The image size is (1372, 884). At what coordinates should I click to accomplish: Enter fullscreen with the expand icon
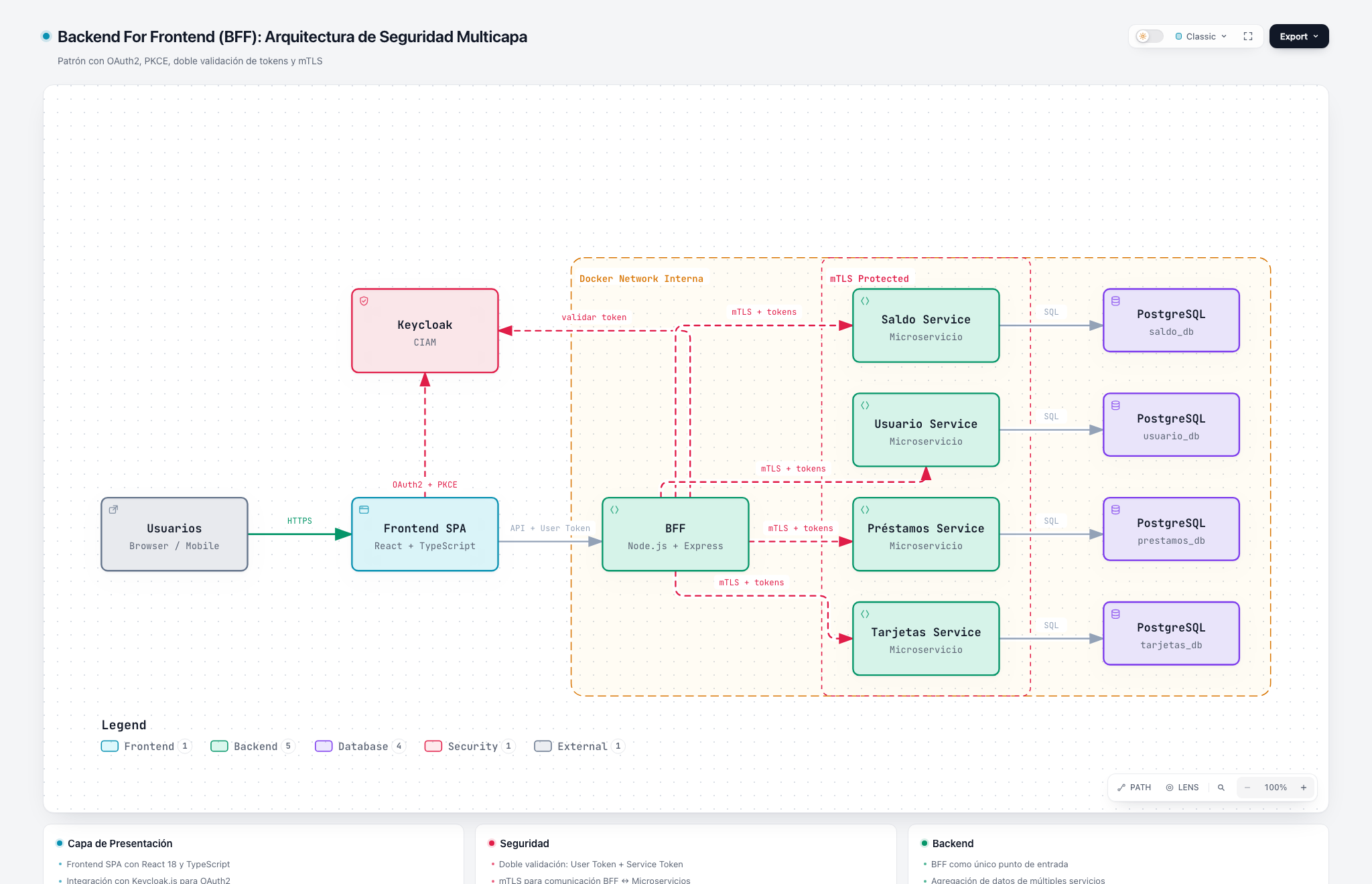[x=1248, y=36]
